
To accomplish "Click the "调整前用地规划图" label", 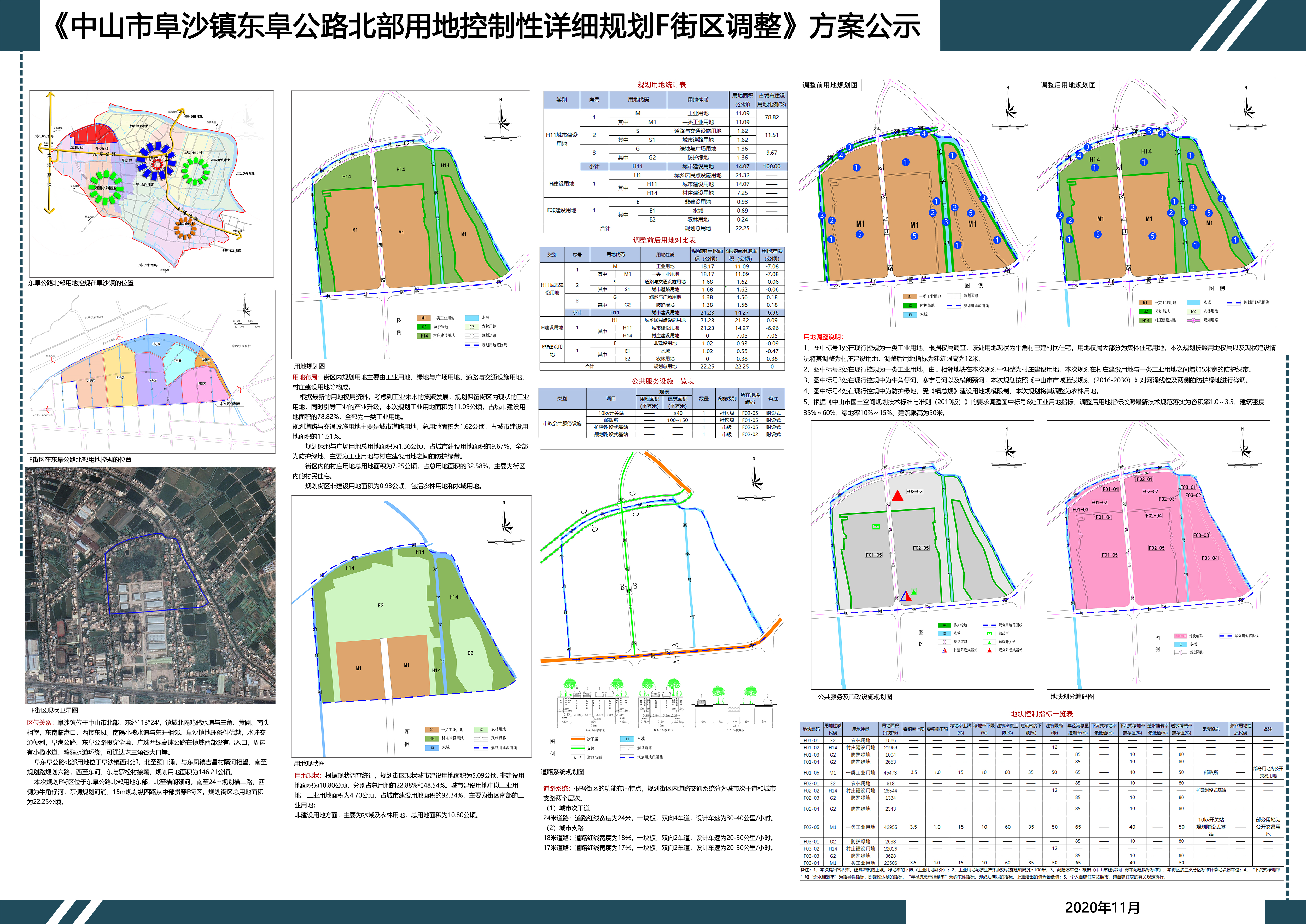I will click(830, 85).
